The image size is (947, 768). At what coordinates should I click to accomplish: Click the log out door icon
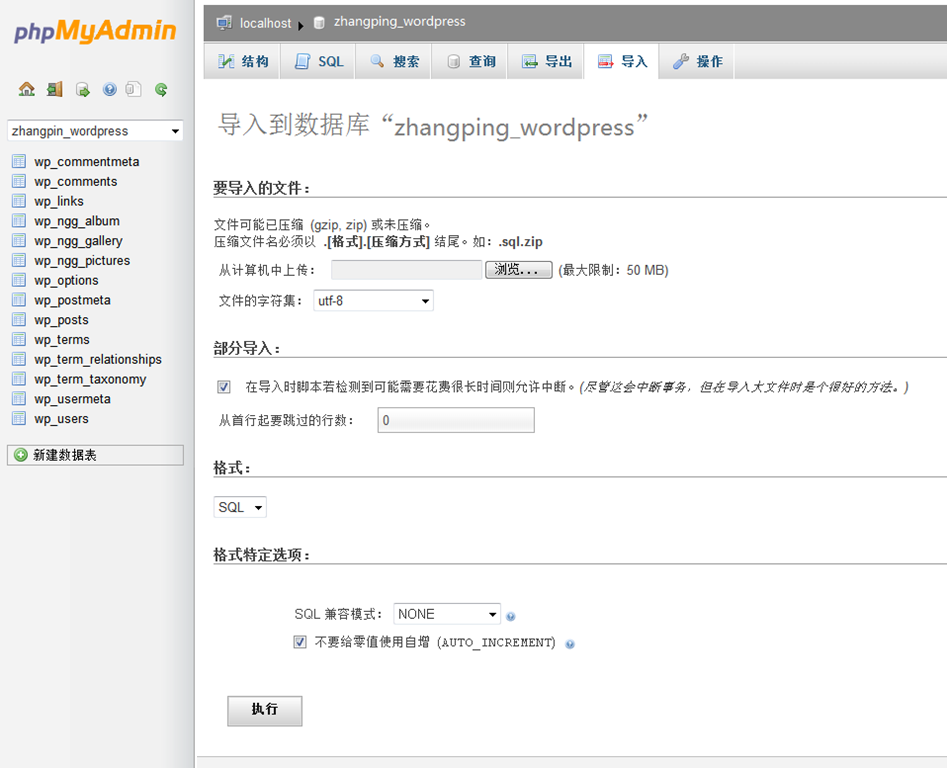click(55, 90)
